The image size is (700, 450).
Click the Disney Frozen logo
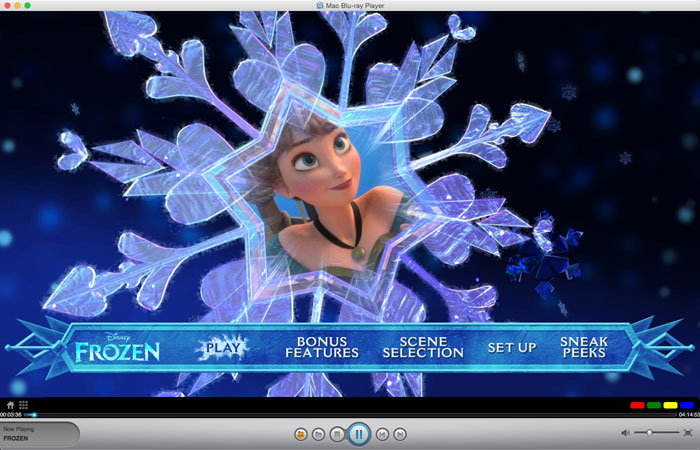117,347
